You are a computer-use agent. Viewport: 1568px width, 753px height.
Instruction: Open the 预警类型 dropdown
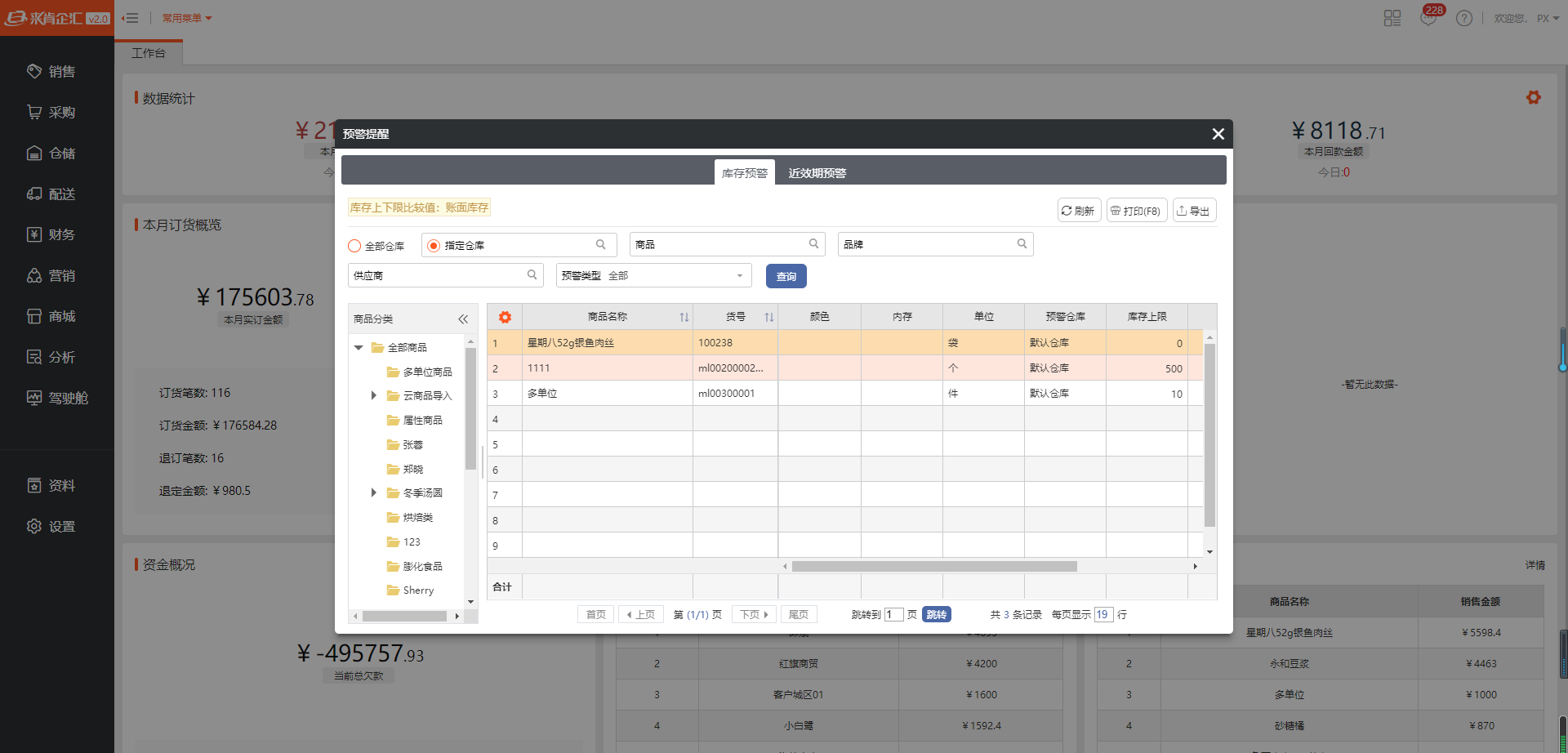(653, 276)
